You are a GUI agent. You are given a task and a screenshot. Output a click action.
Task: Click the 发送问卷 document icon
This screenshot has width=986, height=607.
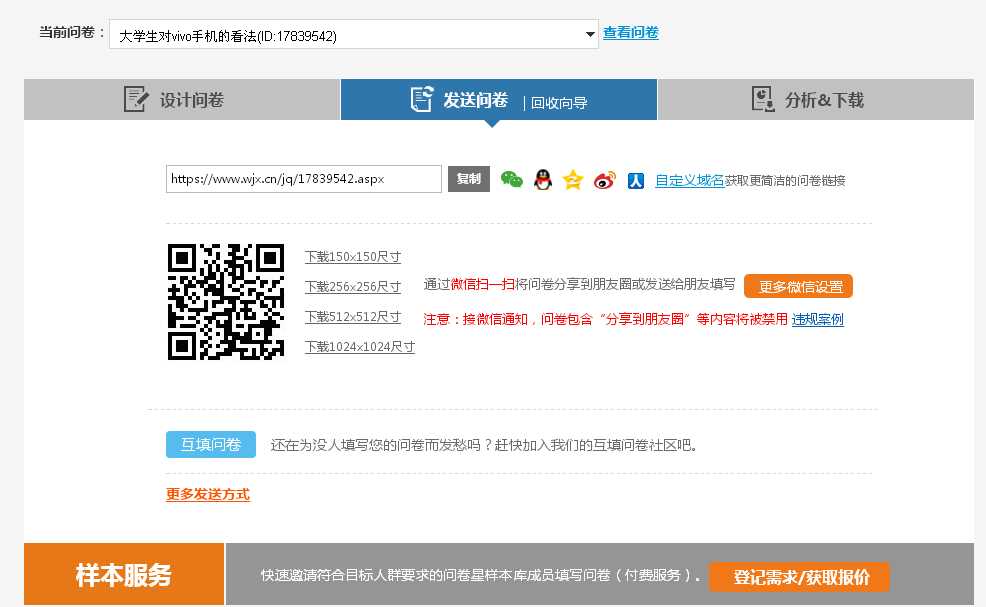tap(422, 99)
